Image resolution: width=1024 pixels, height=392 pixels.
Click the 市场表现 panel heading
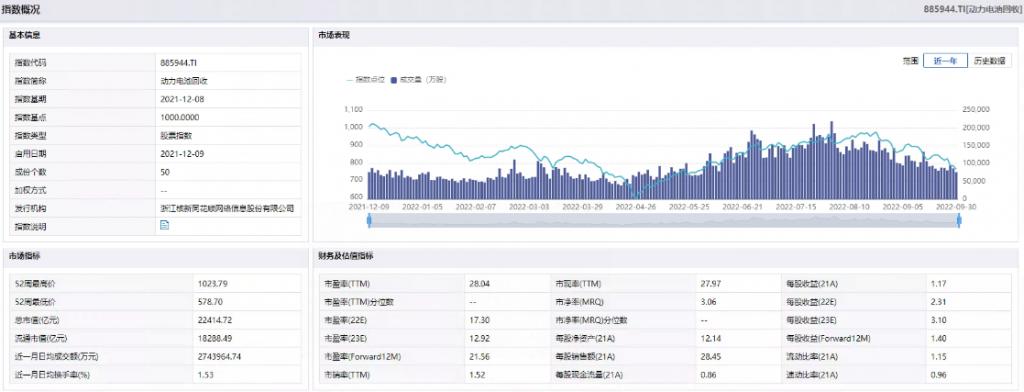[x=334, y=35]
